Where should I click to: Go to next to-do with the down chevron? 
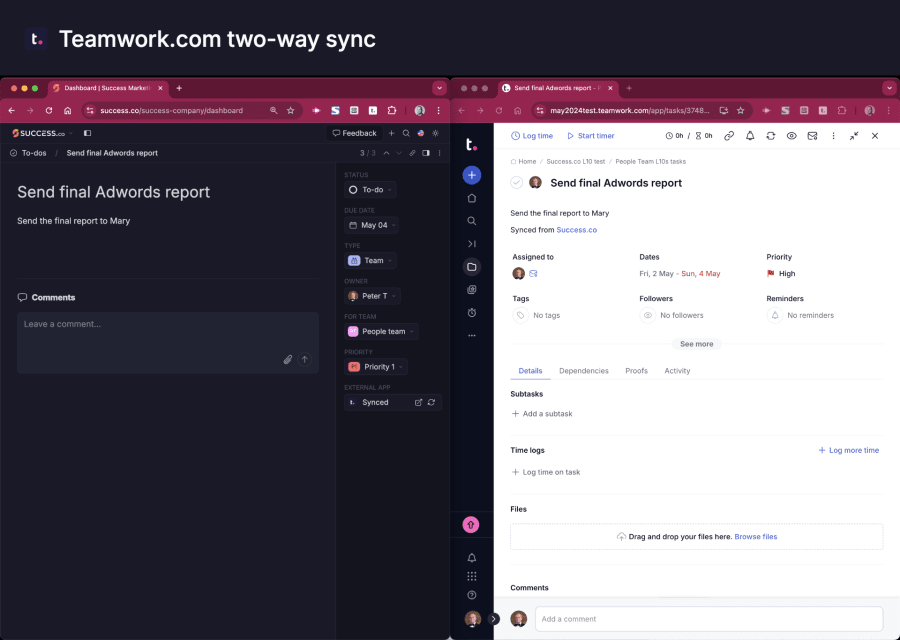pos(399,153)
